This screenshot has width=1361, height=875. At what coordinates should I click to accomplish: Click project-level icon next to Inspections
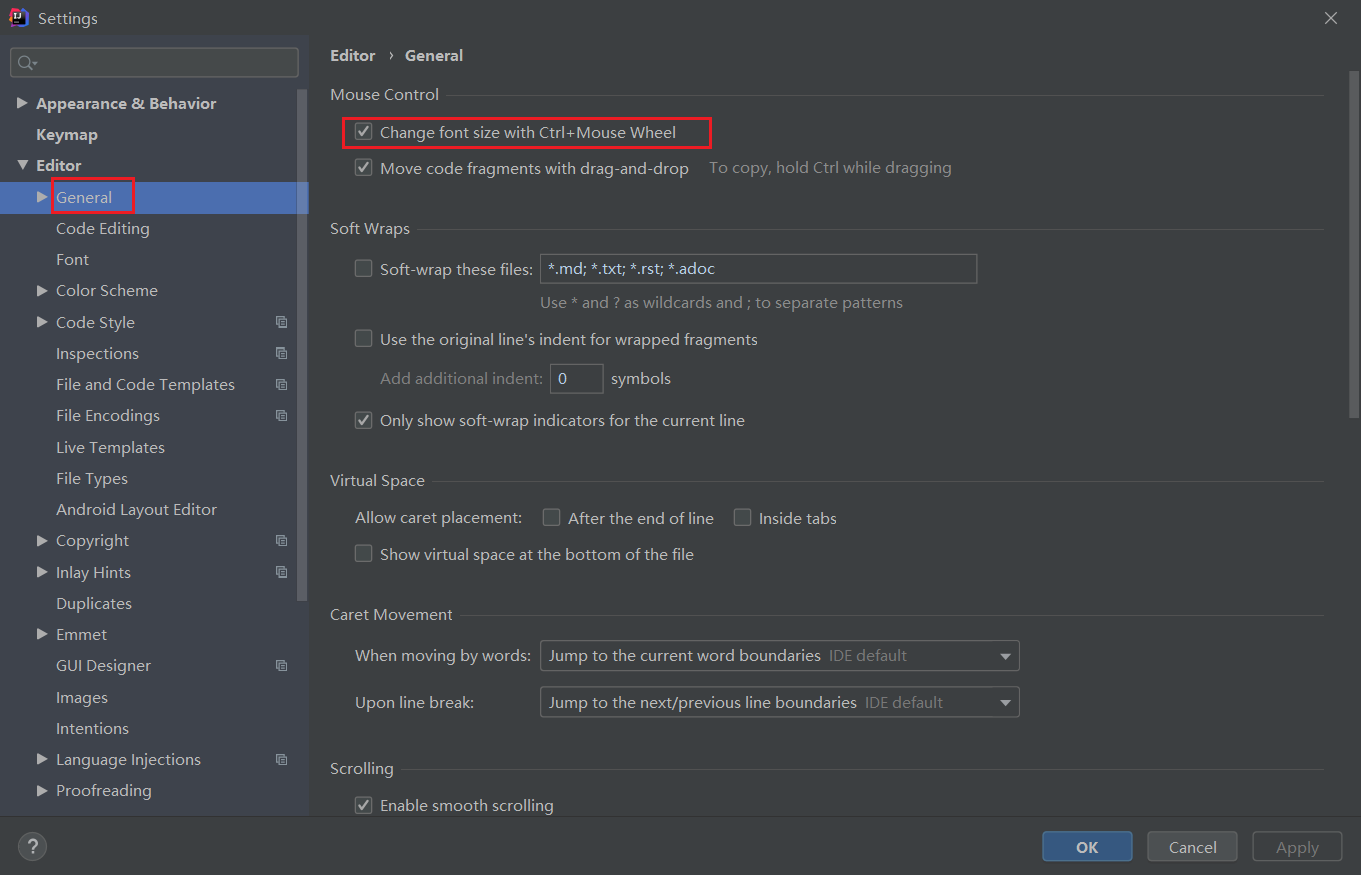pos(281,353)
